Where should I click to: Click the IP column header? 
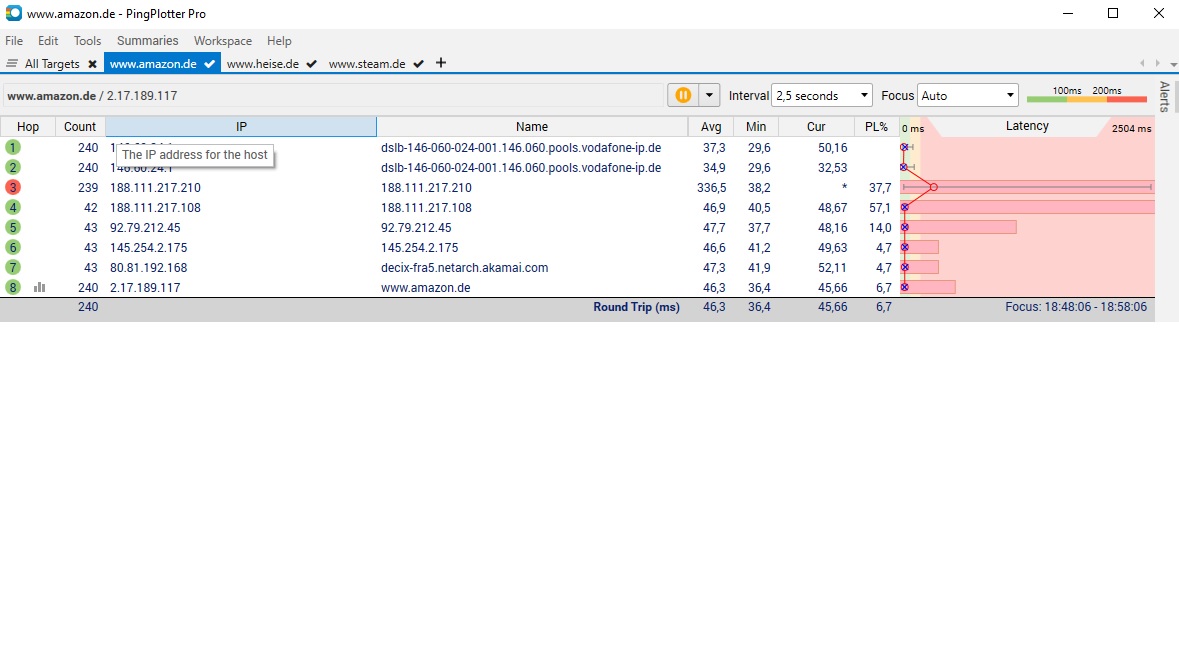241,126
